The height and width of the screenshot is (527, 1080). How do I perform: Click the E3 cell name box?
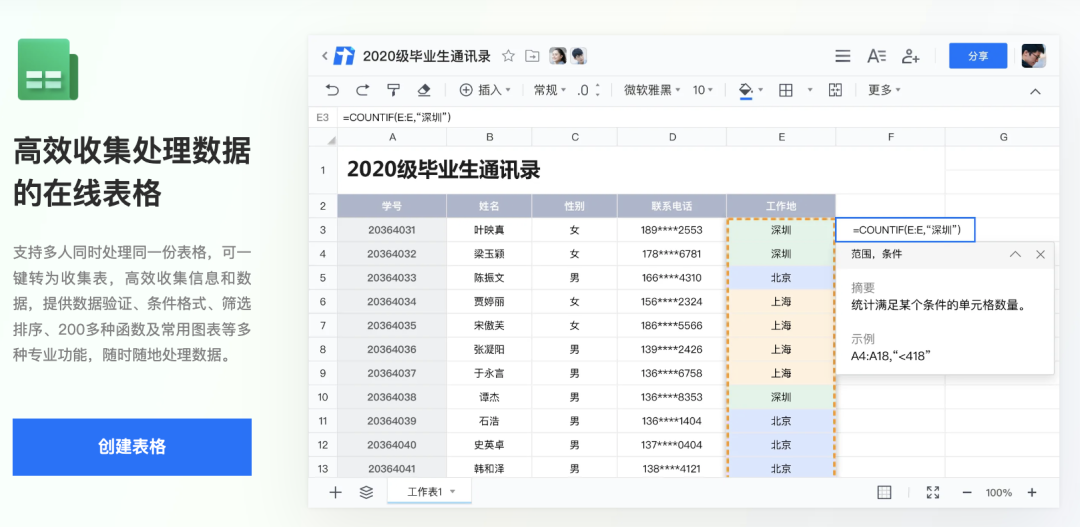322,118
